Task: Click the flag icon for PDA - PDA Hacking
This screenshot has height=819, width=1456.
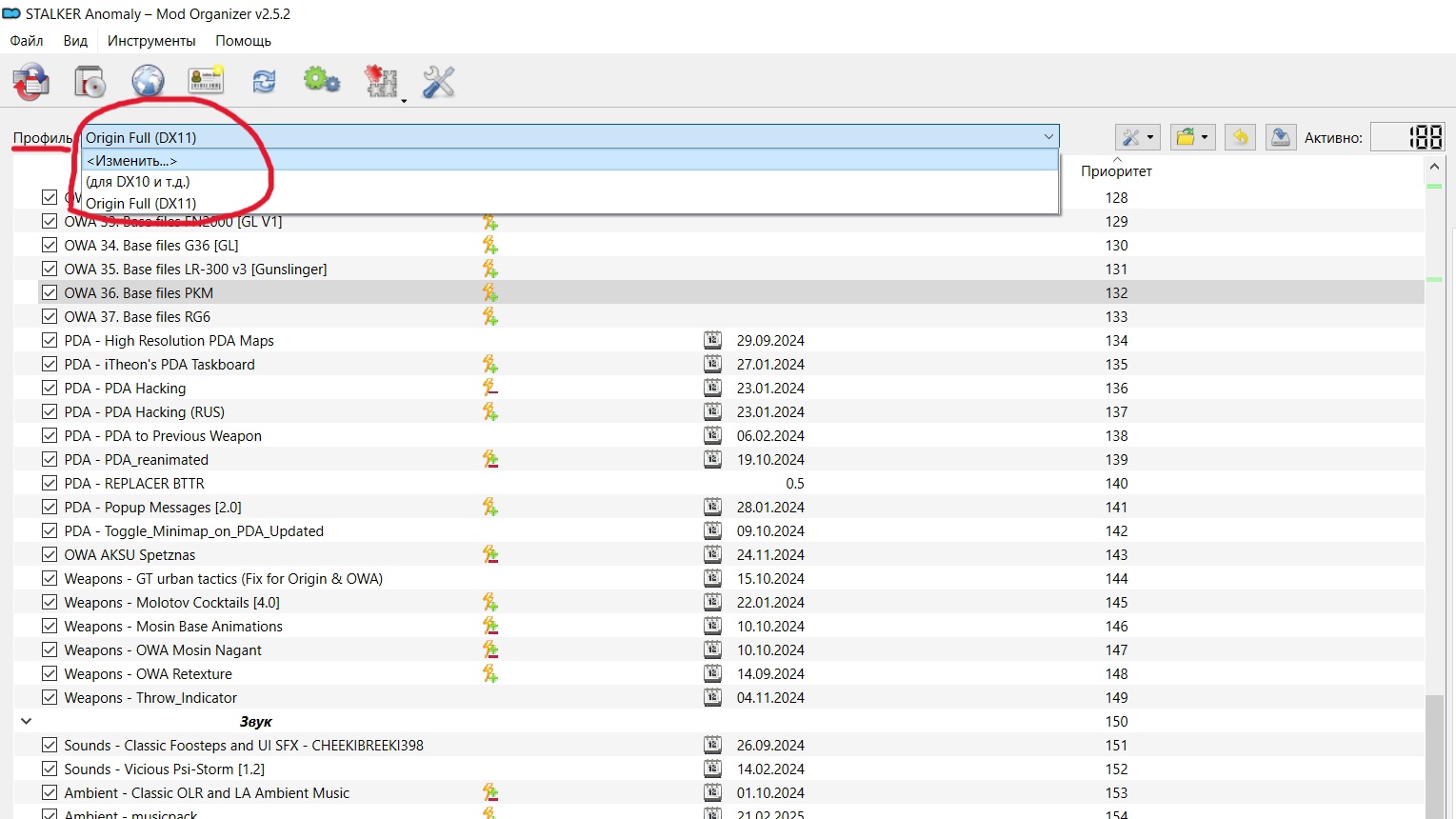Action: pos(490,388)
